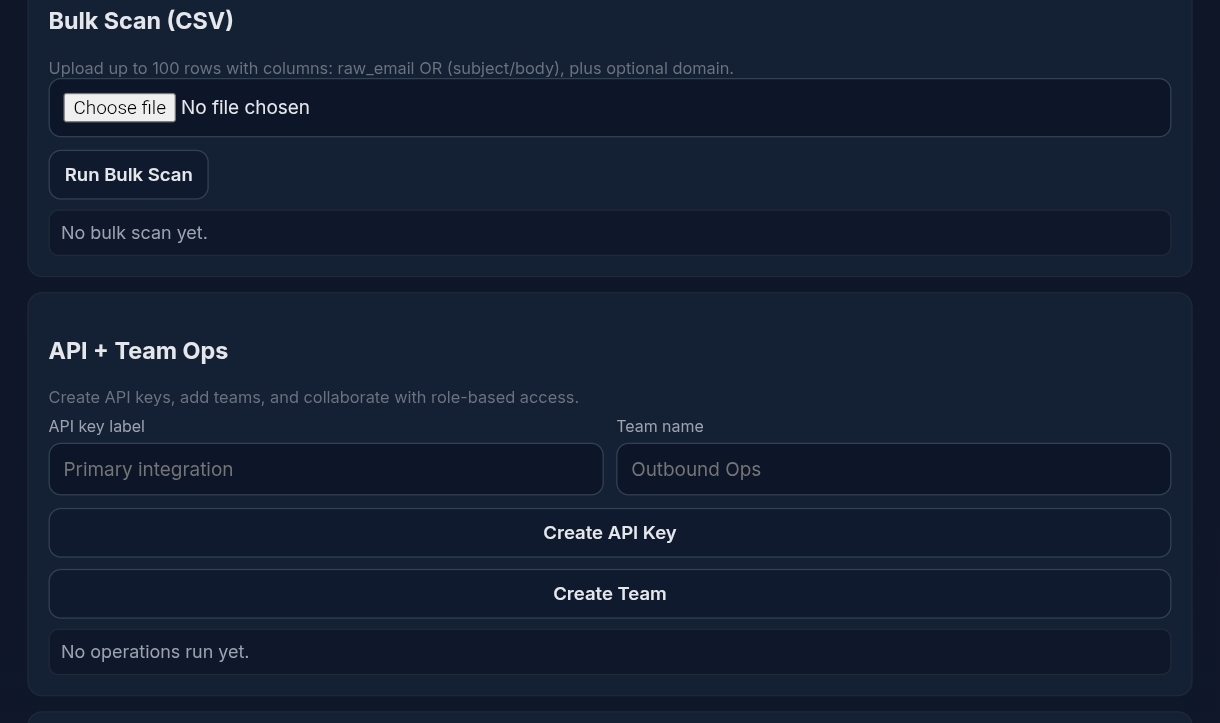
Task: Click the API + Team Ops heading
Action: (x=137, y=350)
